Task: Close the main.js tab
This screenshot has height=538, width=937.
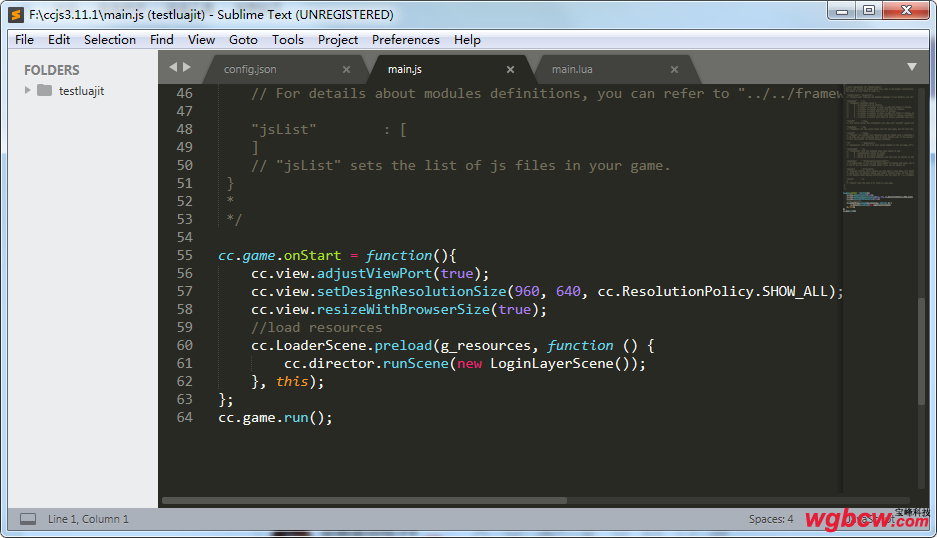Action: 510,70
